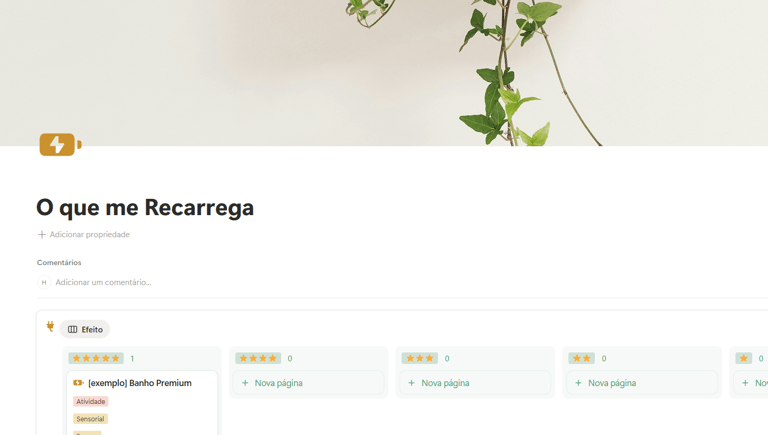Click the battery page icon

[60, 145]
